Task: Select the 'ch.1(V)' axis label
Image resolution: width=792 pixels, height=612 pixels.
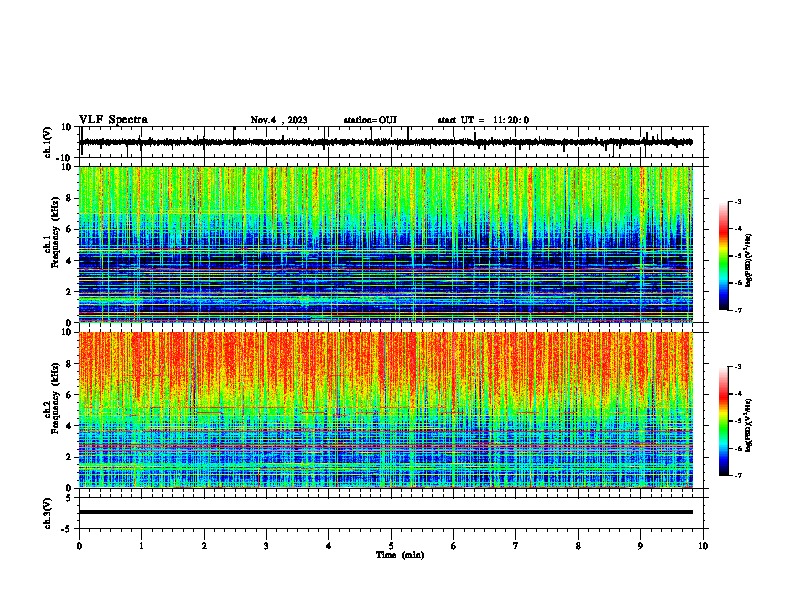Action: [x=48, y=142]
